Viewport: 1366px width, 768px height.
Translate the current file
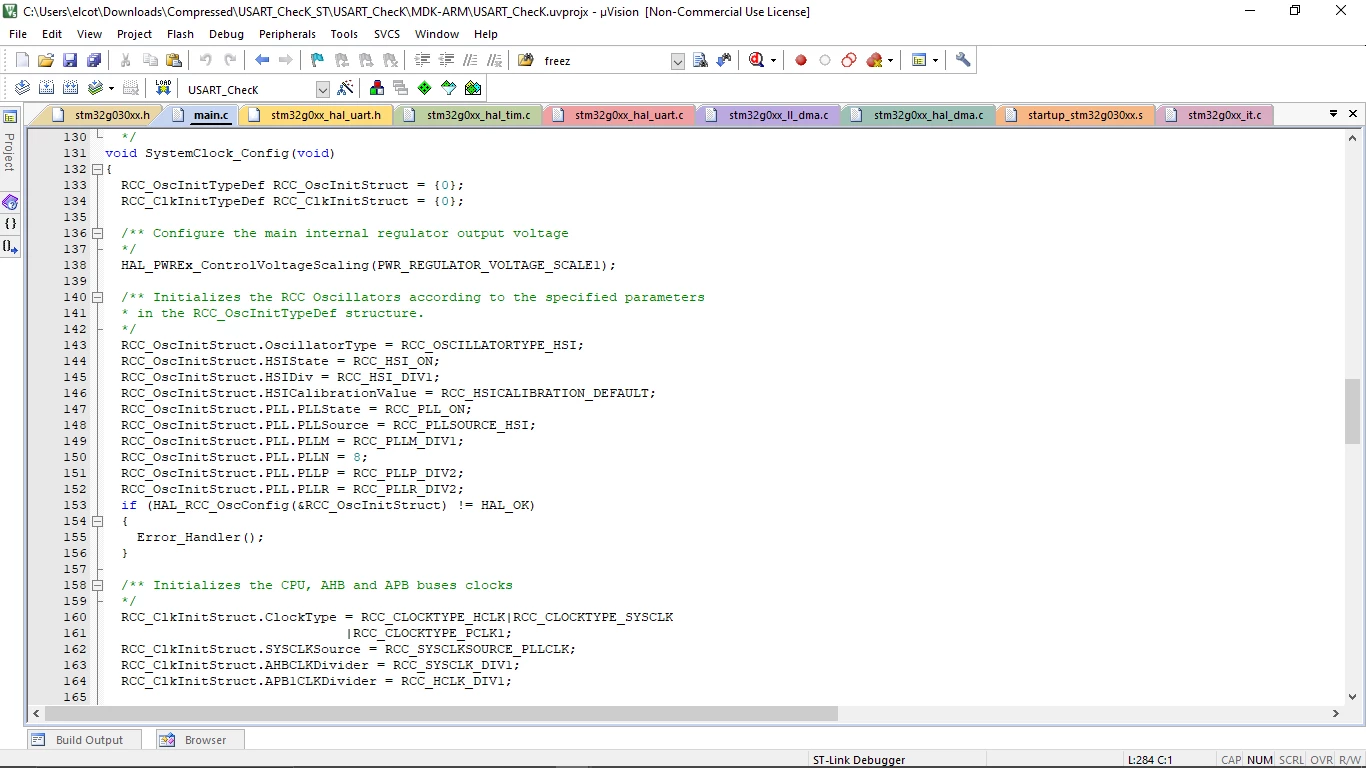click(22, 88)
